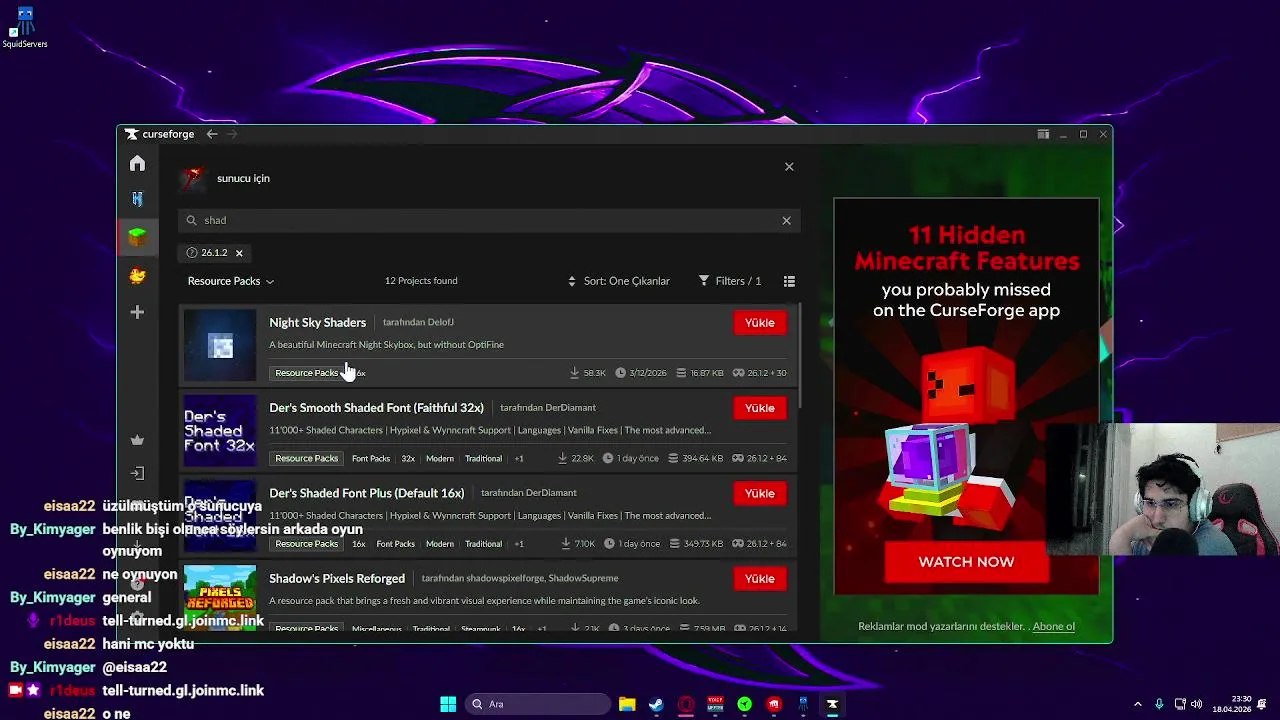Go back with CurseForge back arrow

tap(212, 134)
